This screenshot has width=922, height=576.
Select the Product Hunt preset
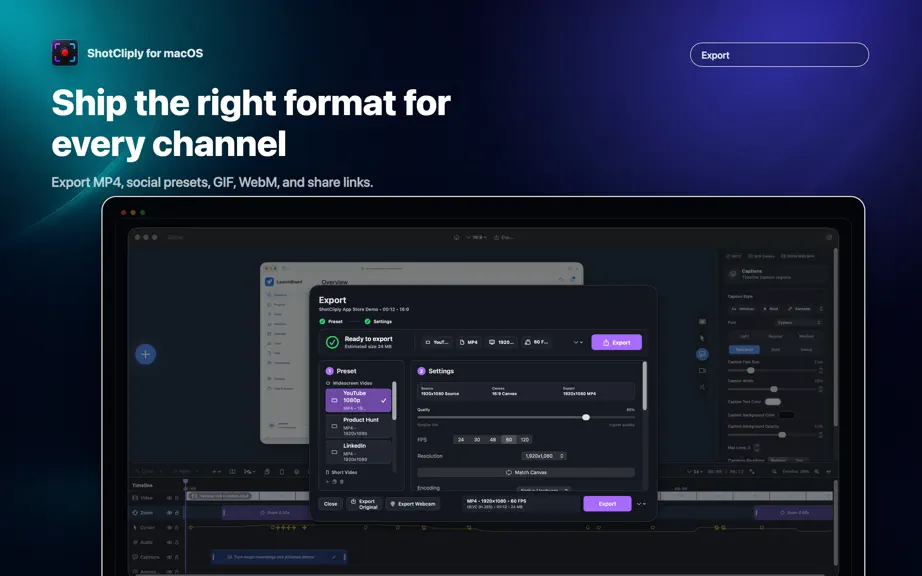[358, 426]
